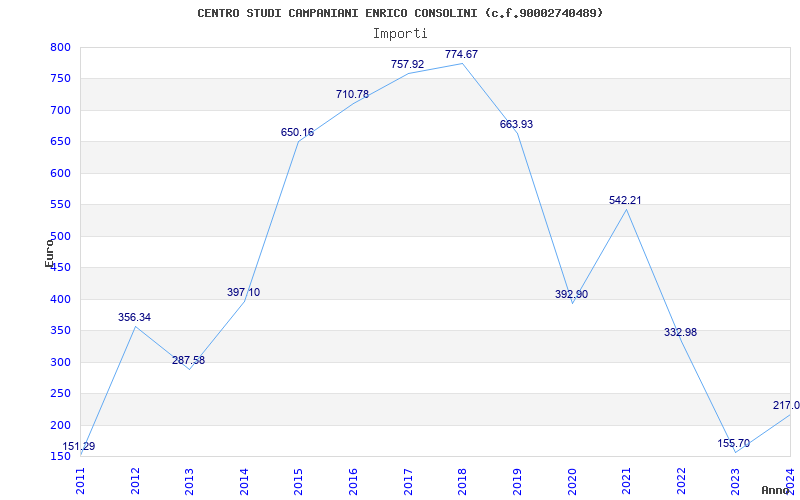Click the 663.93 data label
This screenshot has height=500, width=800.
[516, 124]
